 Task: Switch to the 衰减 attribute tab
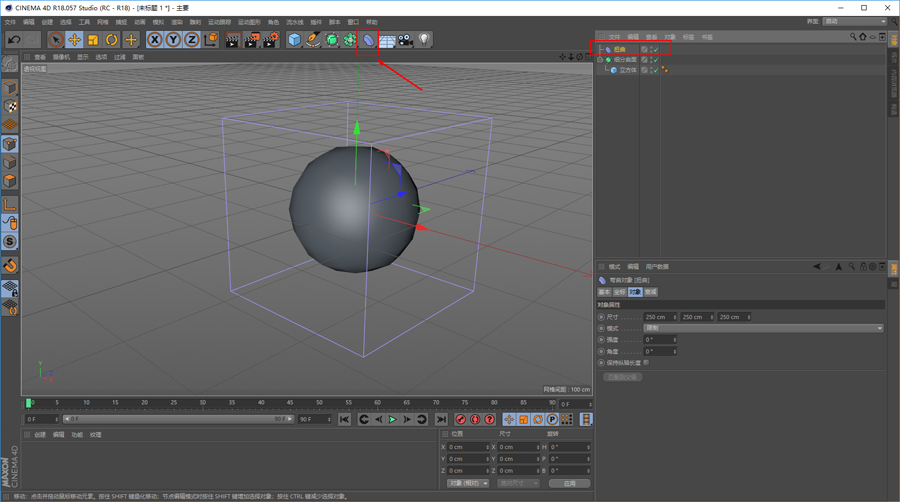click(x=650, y=292)
